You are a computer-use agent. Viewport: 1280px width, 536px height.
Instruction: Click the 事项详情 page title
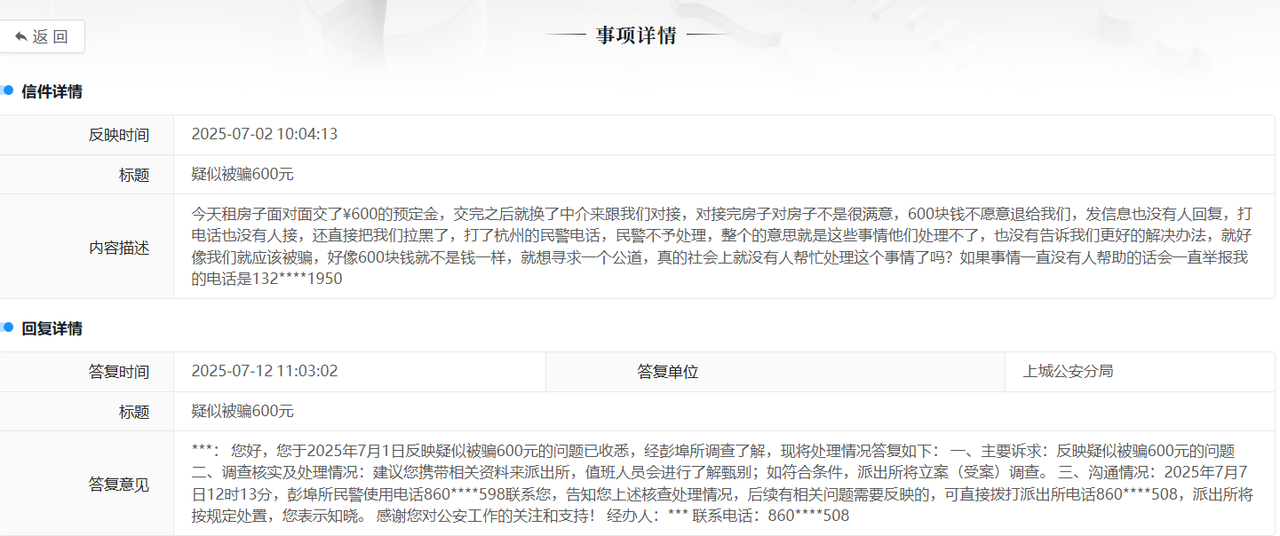[x=636, y=36]
